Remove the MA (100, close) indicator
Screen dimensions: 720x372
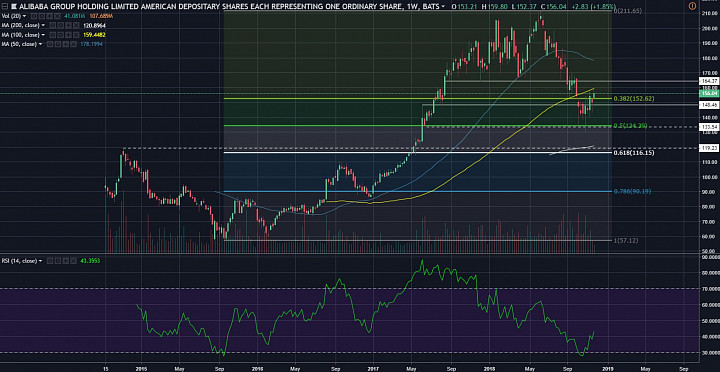pyautogui.click(x=76, y=35)
